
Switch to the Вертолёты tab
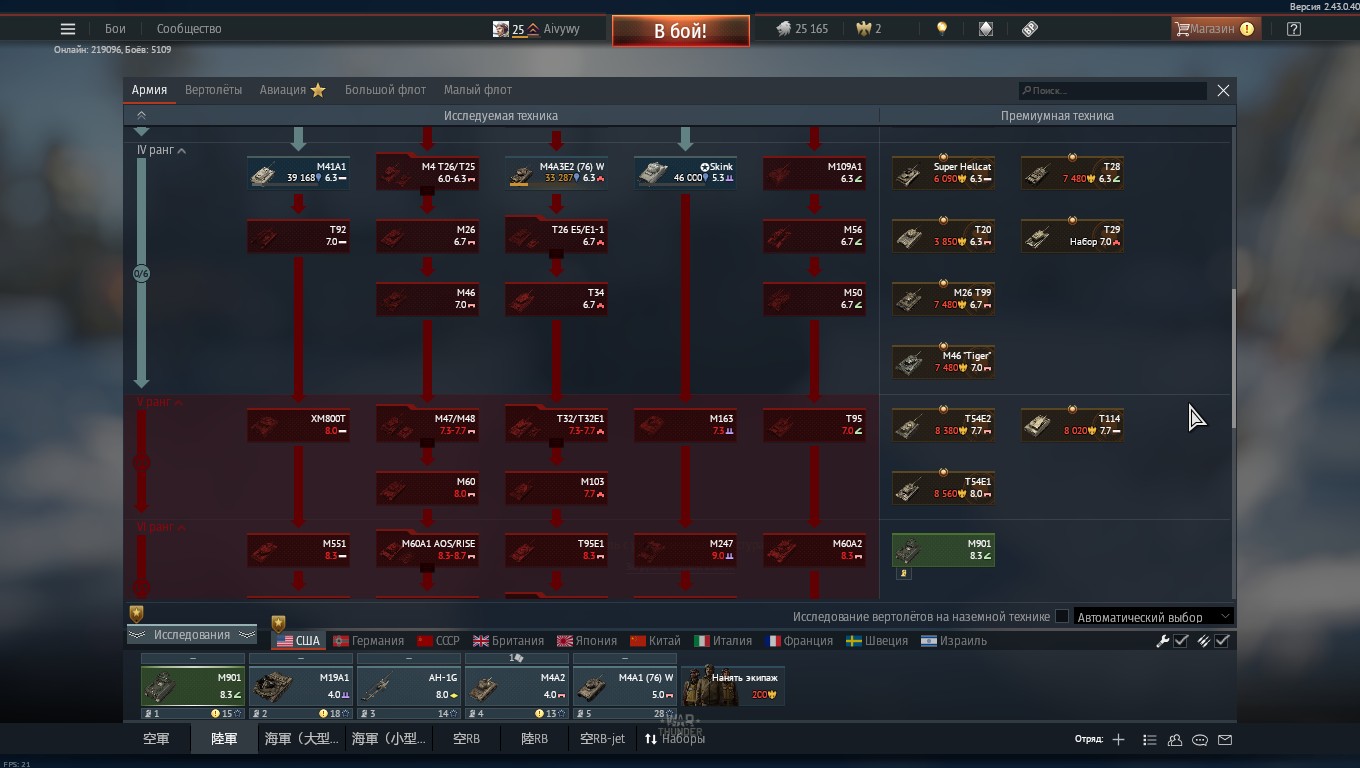(213, 90)
